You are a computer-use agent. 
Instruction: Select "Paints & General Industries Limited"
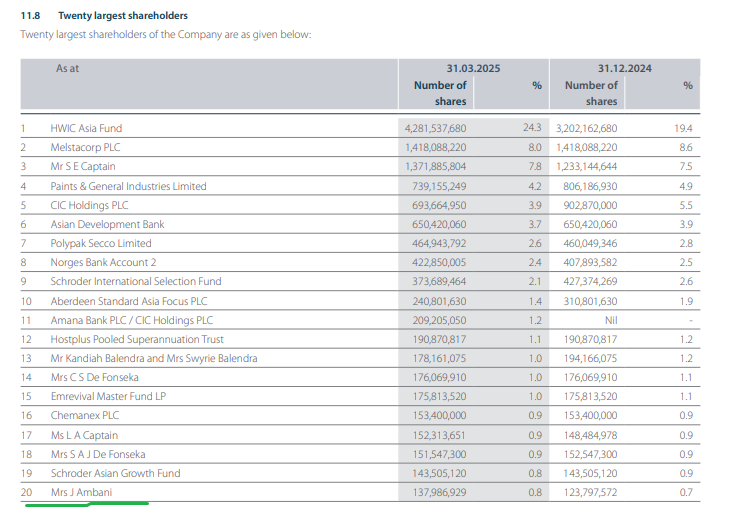point(128,186)
